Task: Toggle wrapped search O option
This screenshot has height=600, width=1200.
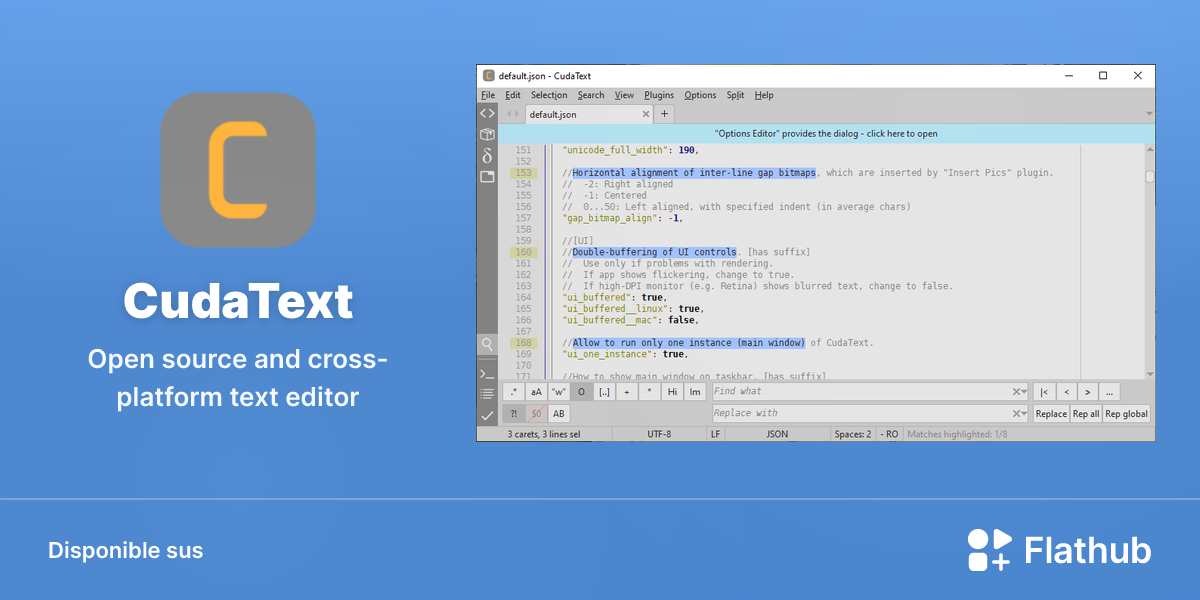Action: (x=581, y=392)
